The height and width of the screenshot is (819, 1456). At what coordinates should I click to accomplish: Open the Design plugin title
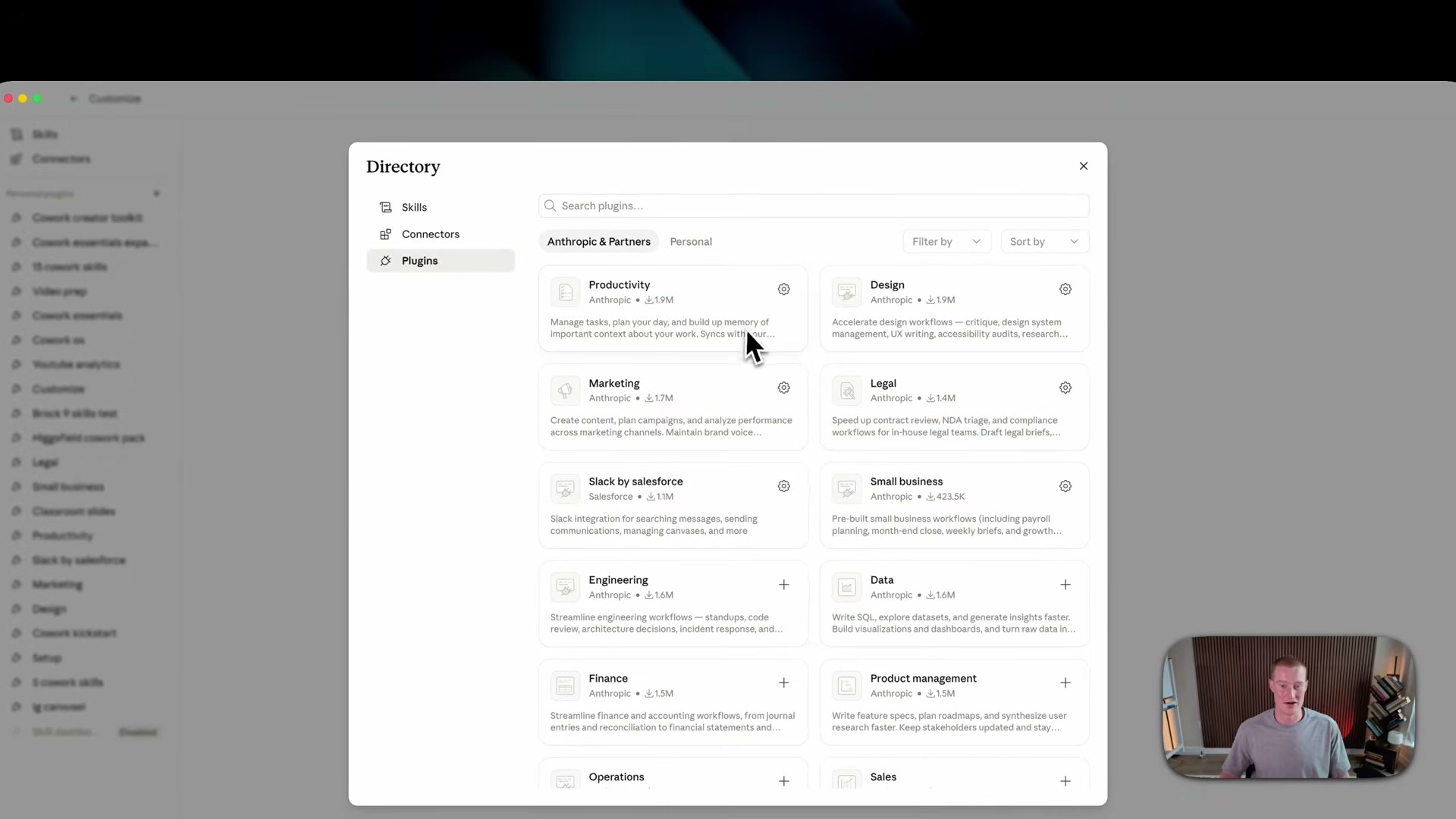(x=887, y=284)
